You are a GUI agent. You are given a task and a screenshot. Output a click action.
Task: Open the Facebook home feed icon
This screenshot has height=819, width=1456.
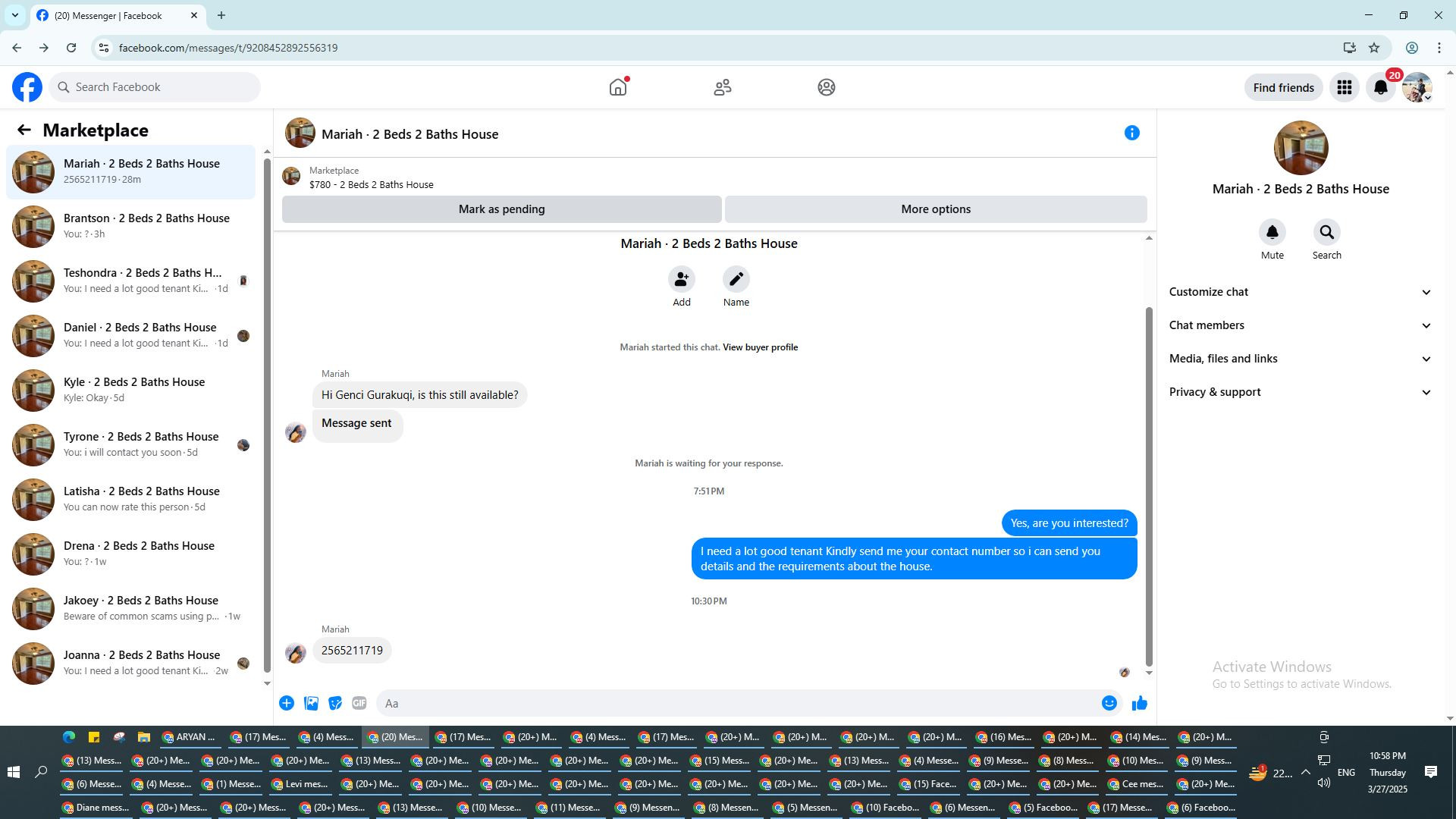pyautogui.click(x=618, y=87)
